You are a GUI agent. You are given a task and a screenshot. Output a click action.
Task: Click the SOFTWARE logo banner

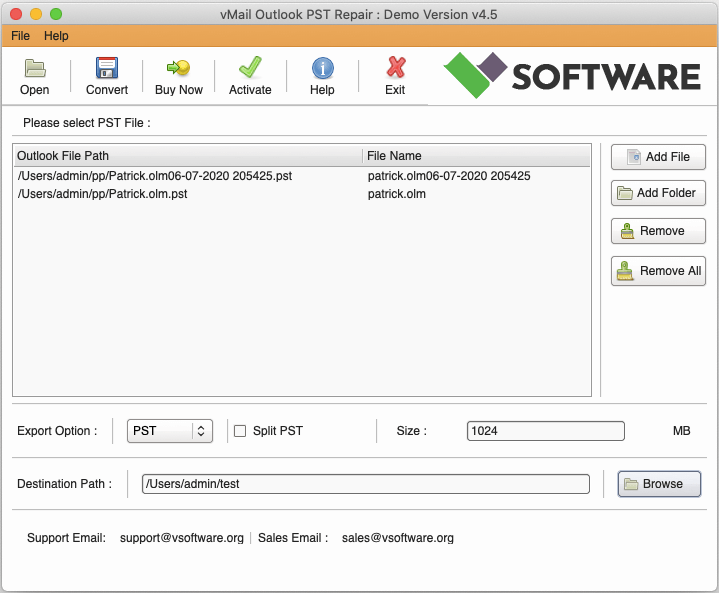click(572, 76)
